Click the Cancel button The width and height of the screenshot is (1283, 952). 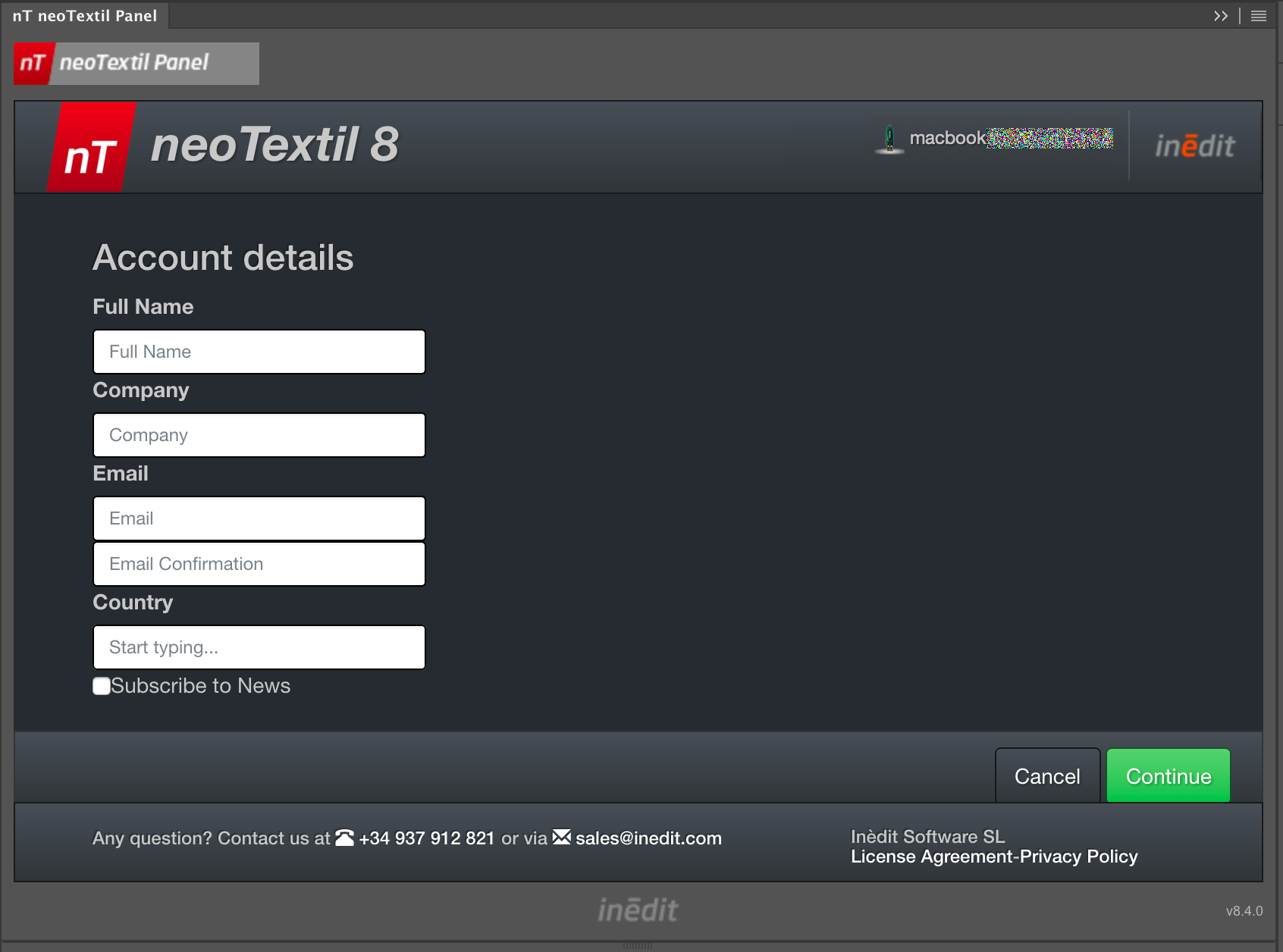pos(1047,776)
